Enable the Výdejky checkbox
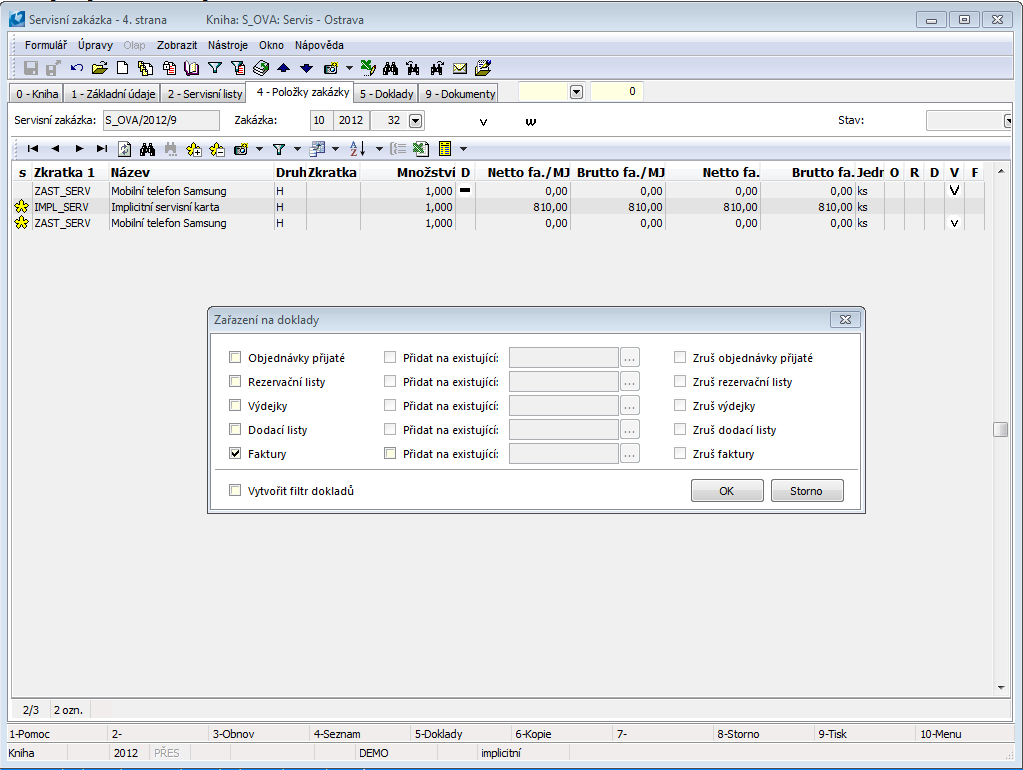Image resolution: width=1023 pixels, height=770 pixels. [x=235, y=406]
